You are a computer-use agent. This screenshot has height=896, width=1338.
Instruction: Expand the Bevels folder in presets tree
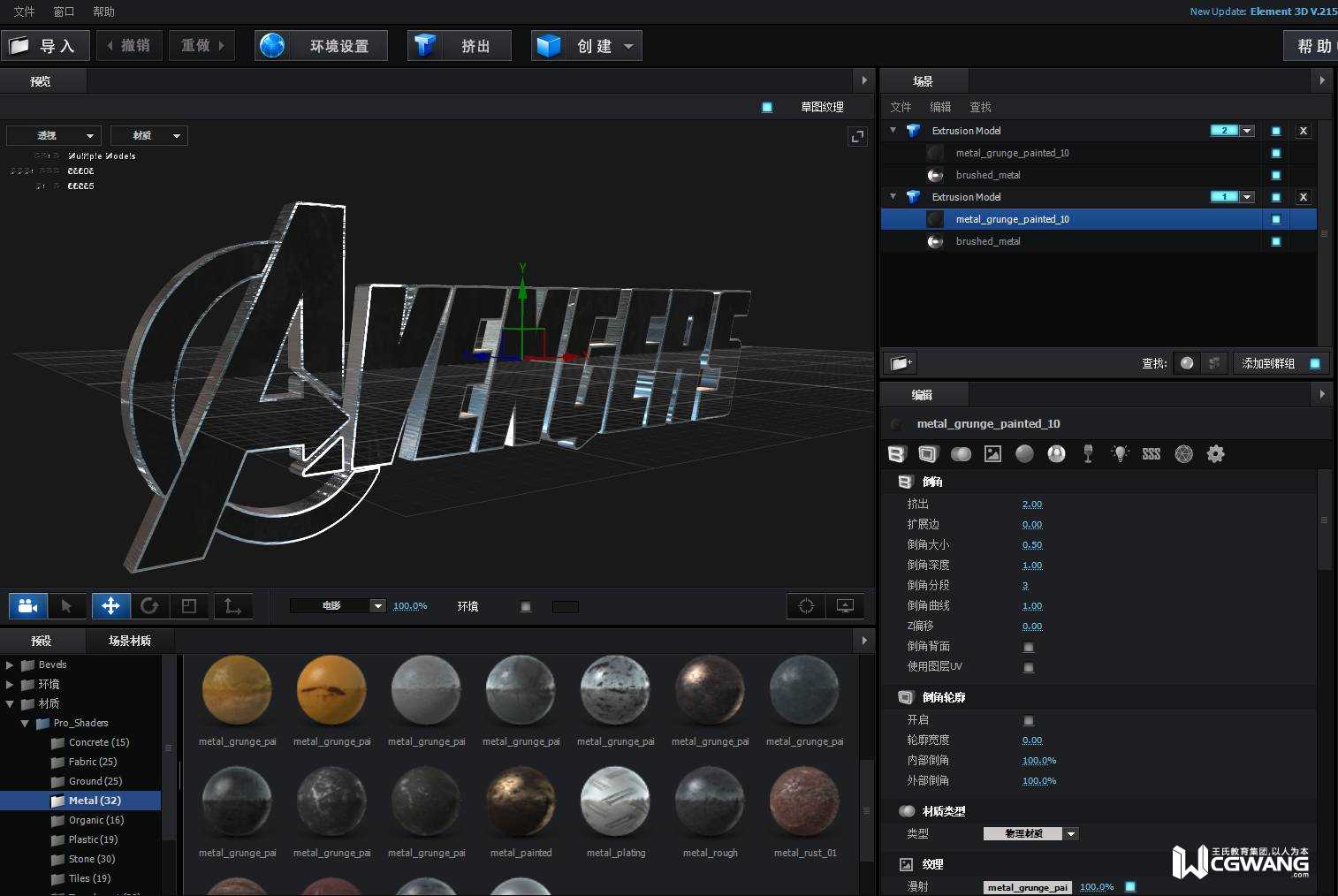[x=10, y=664]
